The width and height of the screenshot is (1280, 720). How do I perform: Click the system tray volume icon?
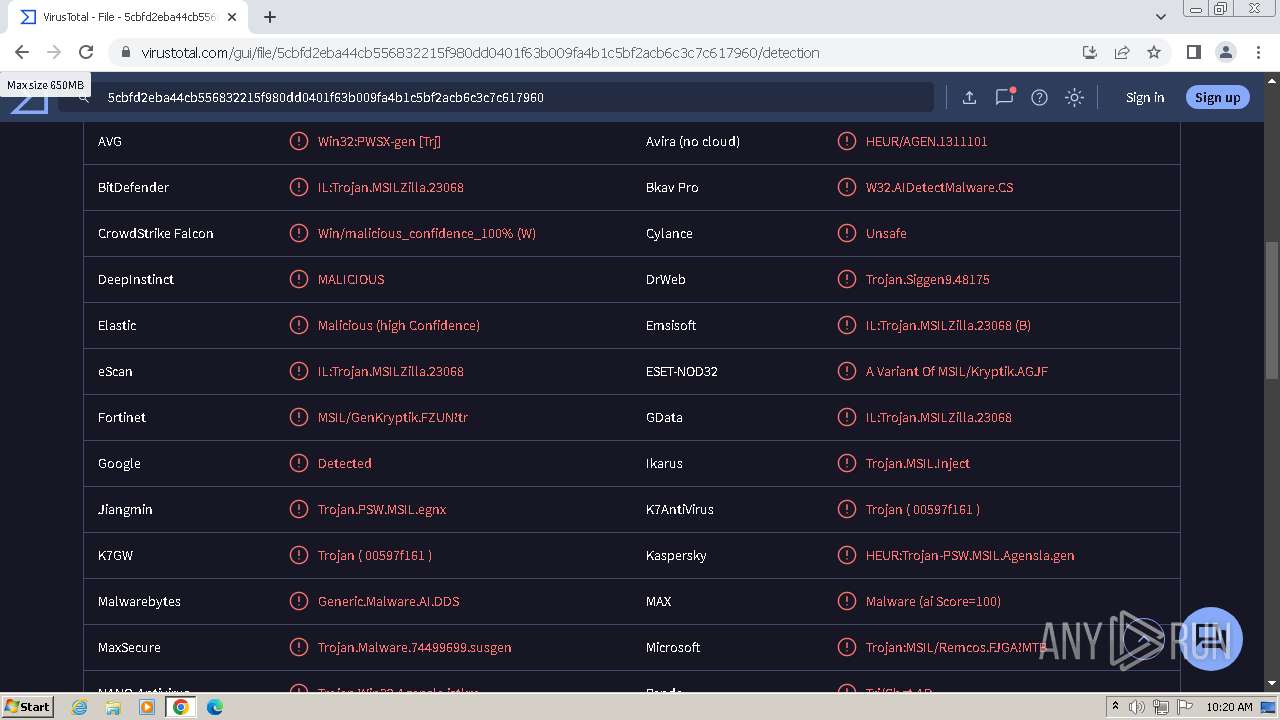click(x=1137, y=707)
